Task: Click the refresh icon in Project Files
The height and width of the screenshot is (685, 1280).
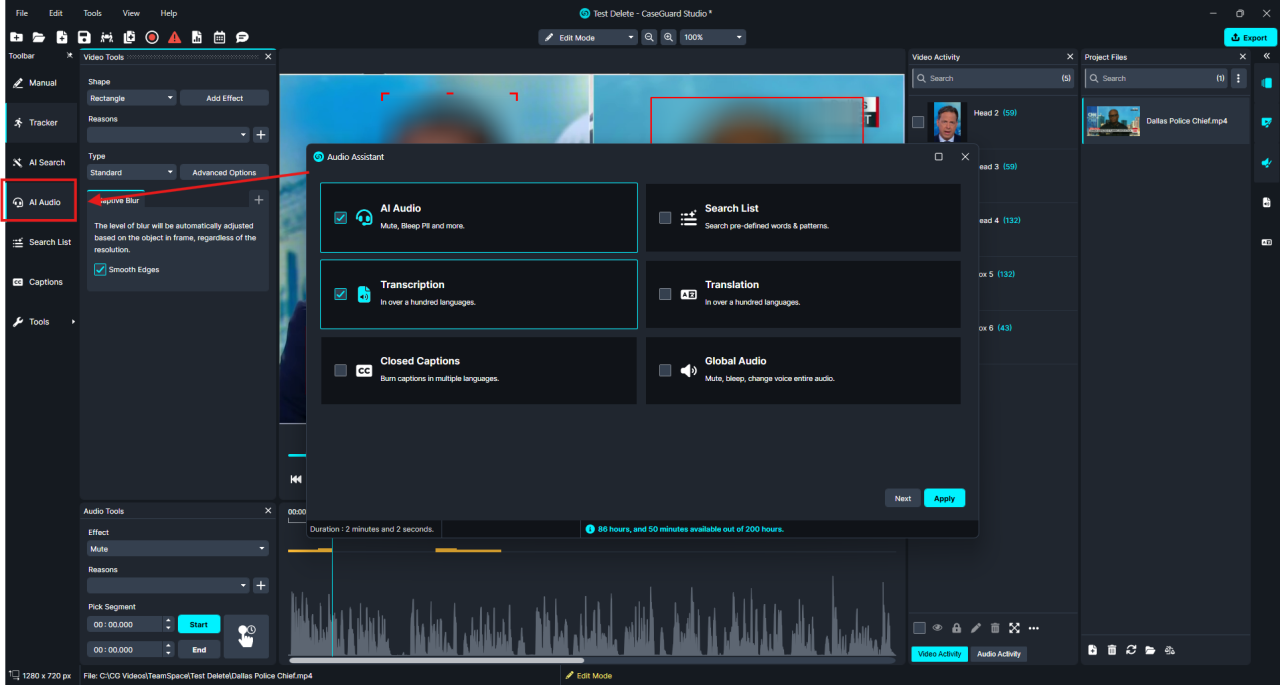Action: (x=1131, y=650)
